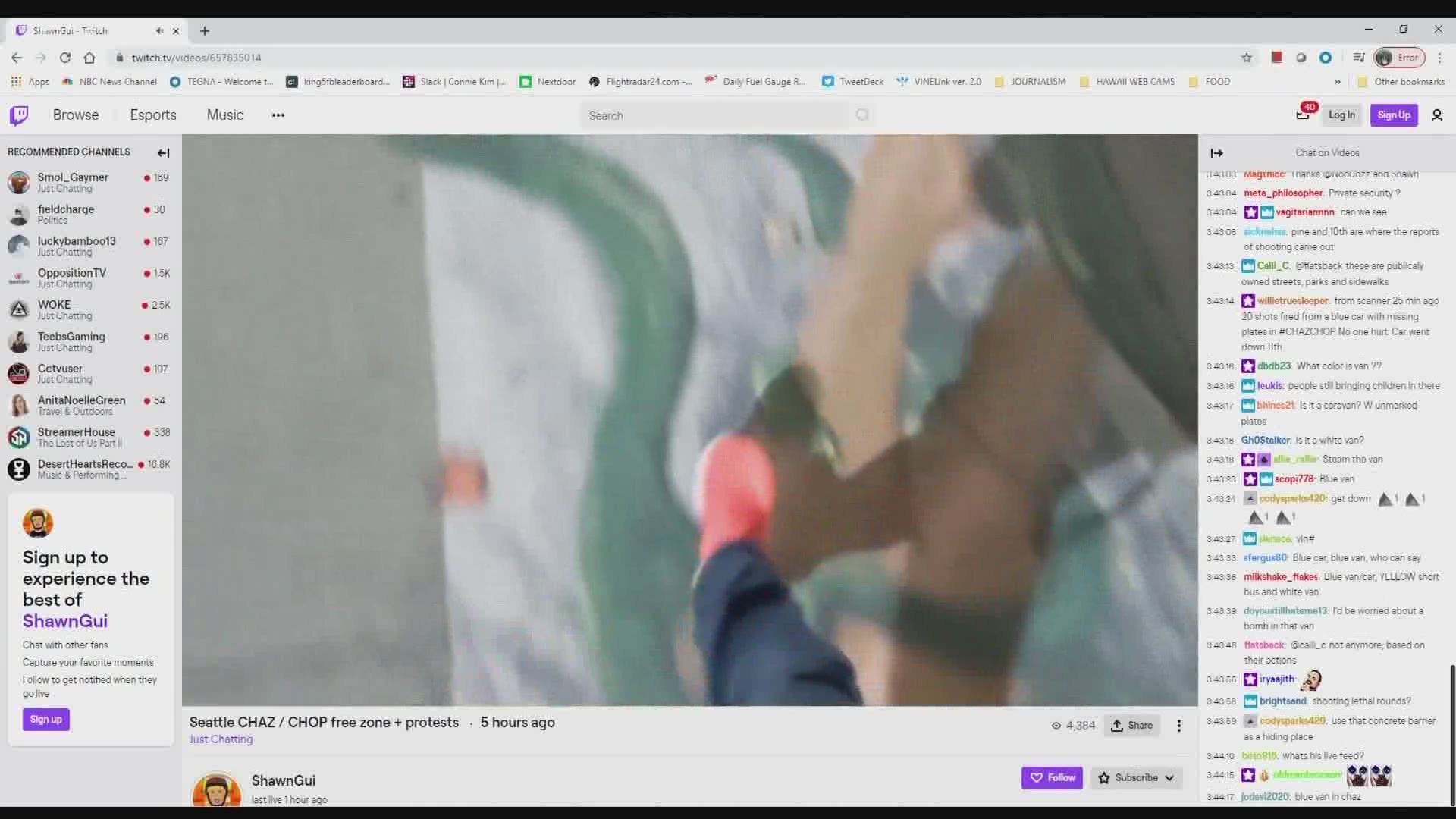Image resolution: width=1456 pixels, height=819 pixels.
Task: Open prime loot crown icon with 40 badge
Action: click(1303, 115)
